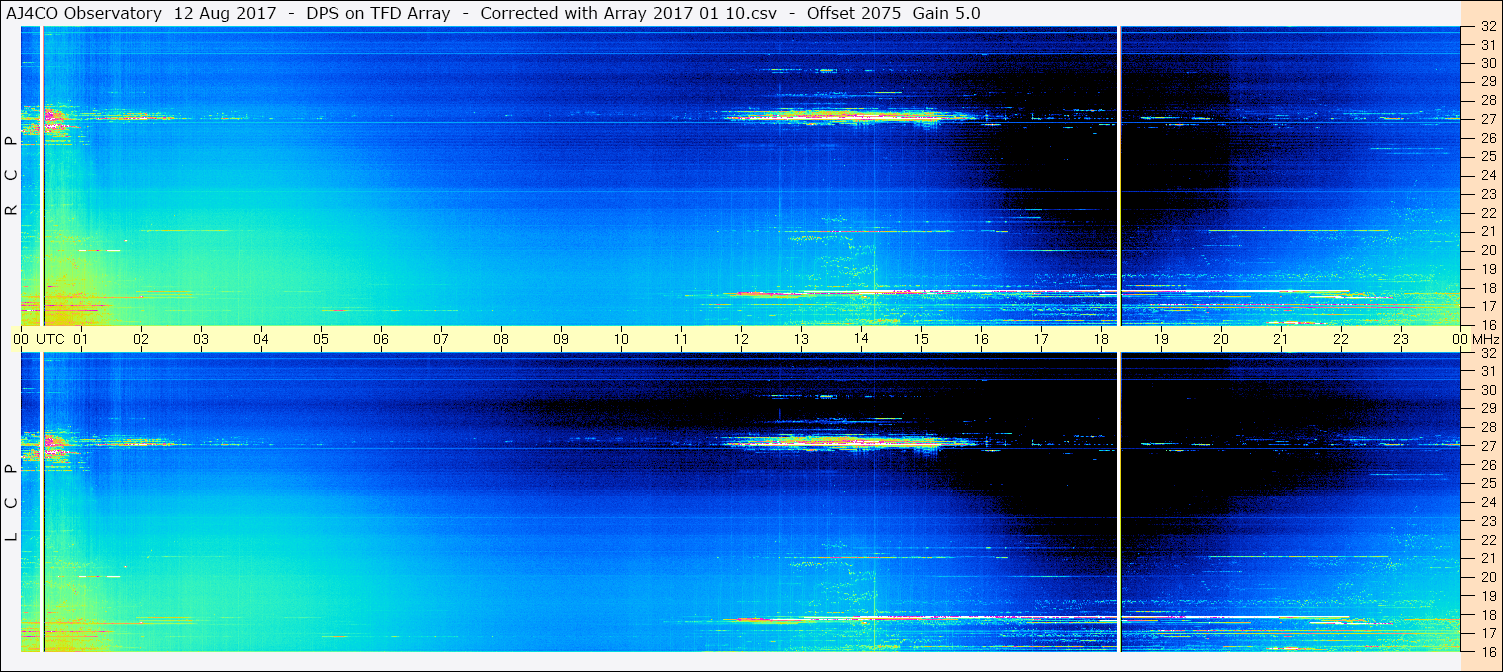Pick the "21" hour label on the time axis

[1281, 339]
